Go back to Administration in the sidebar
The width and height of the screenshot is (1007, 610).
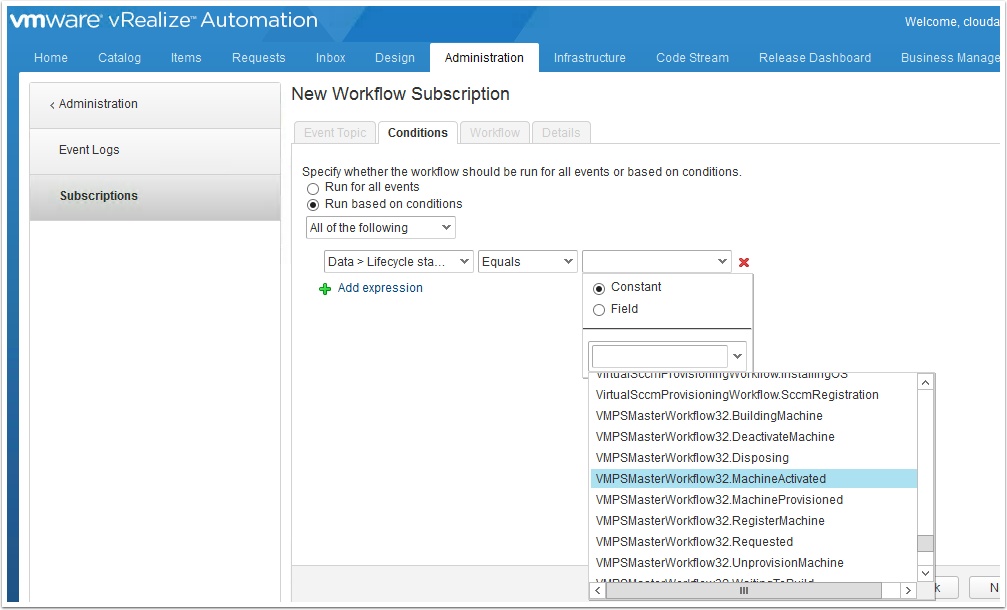(x=155, y=105)
